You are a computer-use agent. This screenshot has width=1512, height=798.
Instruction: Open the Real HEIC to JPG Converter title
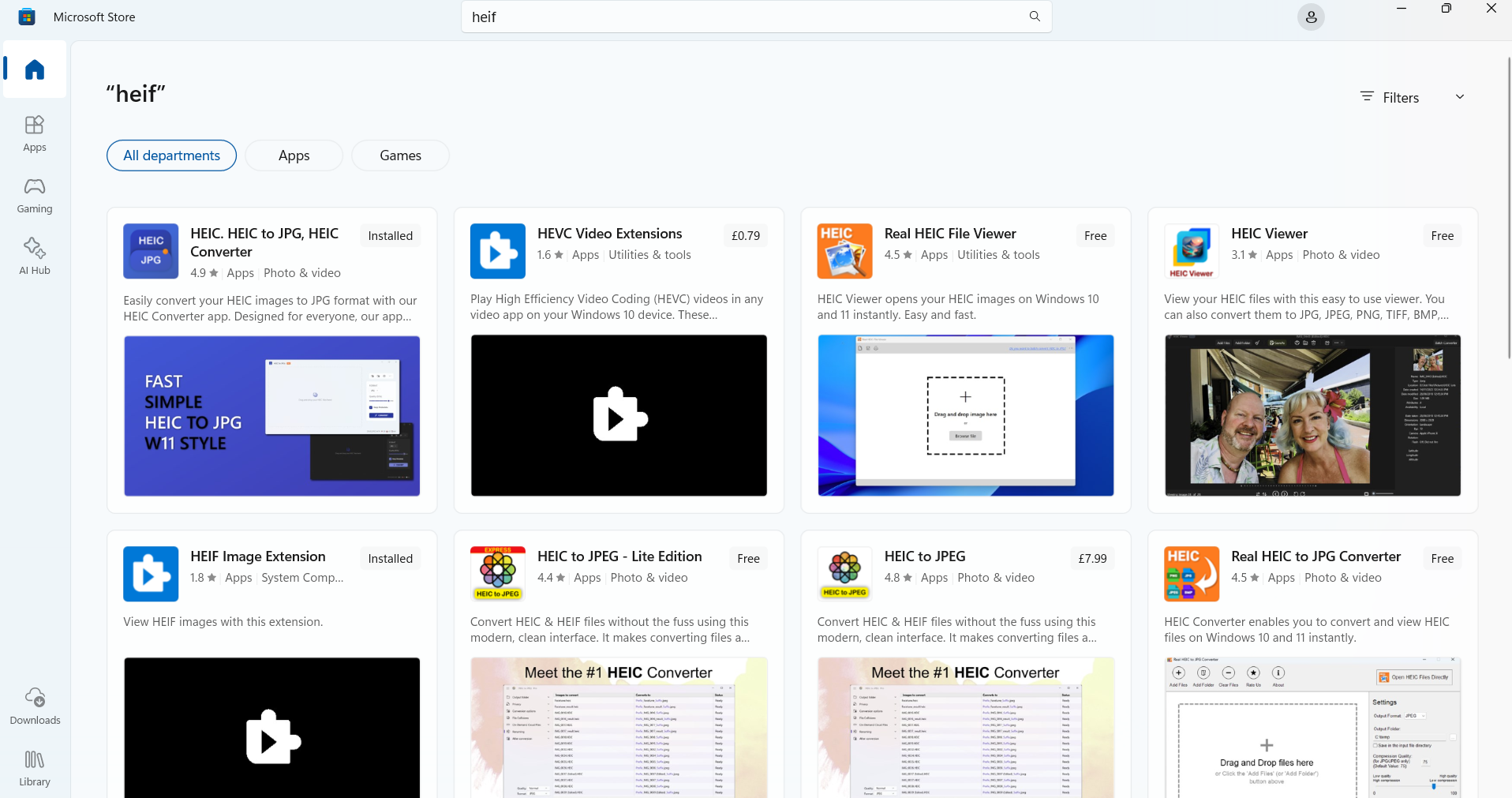(x=1316, y=556)
